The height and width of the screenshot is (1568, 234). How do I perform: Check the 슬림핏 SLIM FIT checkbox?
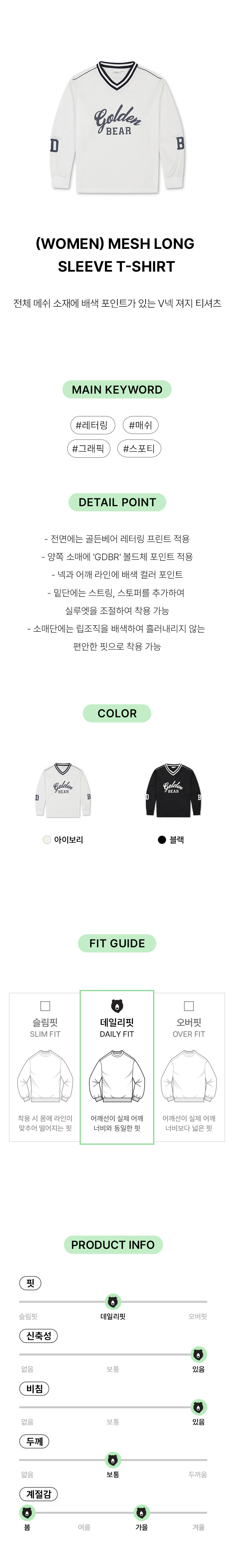(x=45, y=1006)
